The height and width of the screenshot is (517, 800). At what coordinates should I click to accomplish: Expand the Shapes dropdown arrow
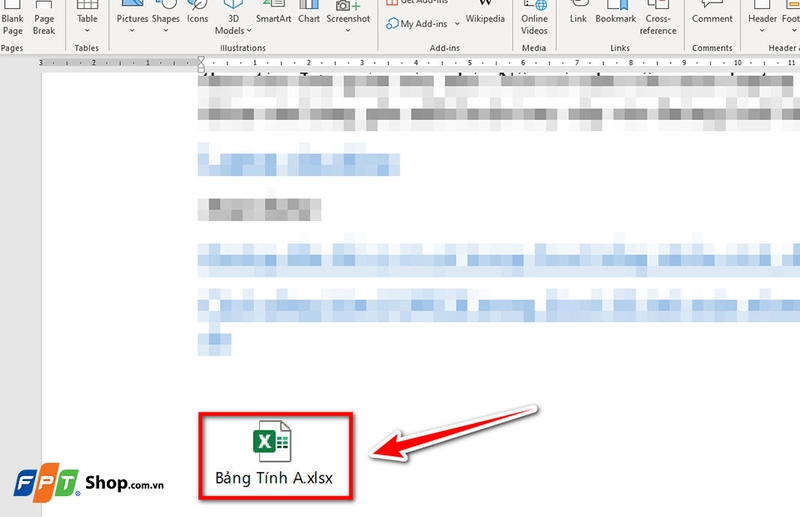pyautogui.click(x=166, y=31)
